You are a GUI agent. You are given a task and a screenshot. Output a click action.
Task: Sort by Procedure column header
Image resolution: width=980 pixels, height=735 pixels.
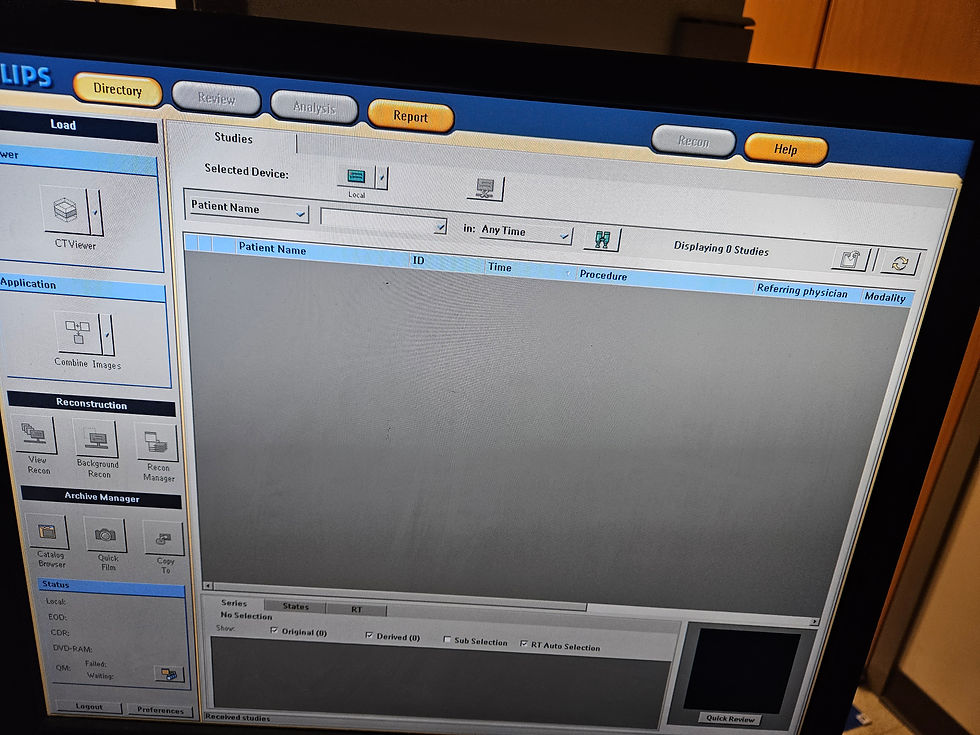click(665, 279)
